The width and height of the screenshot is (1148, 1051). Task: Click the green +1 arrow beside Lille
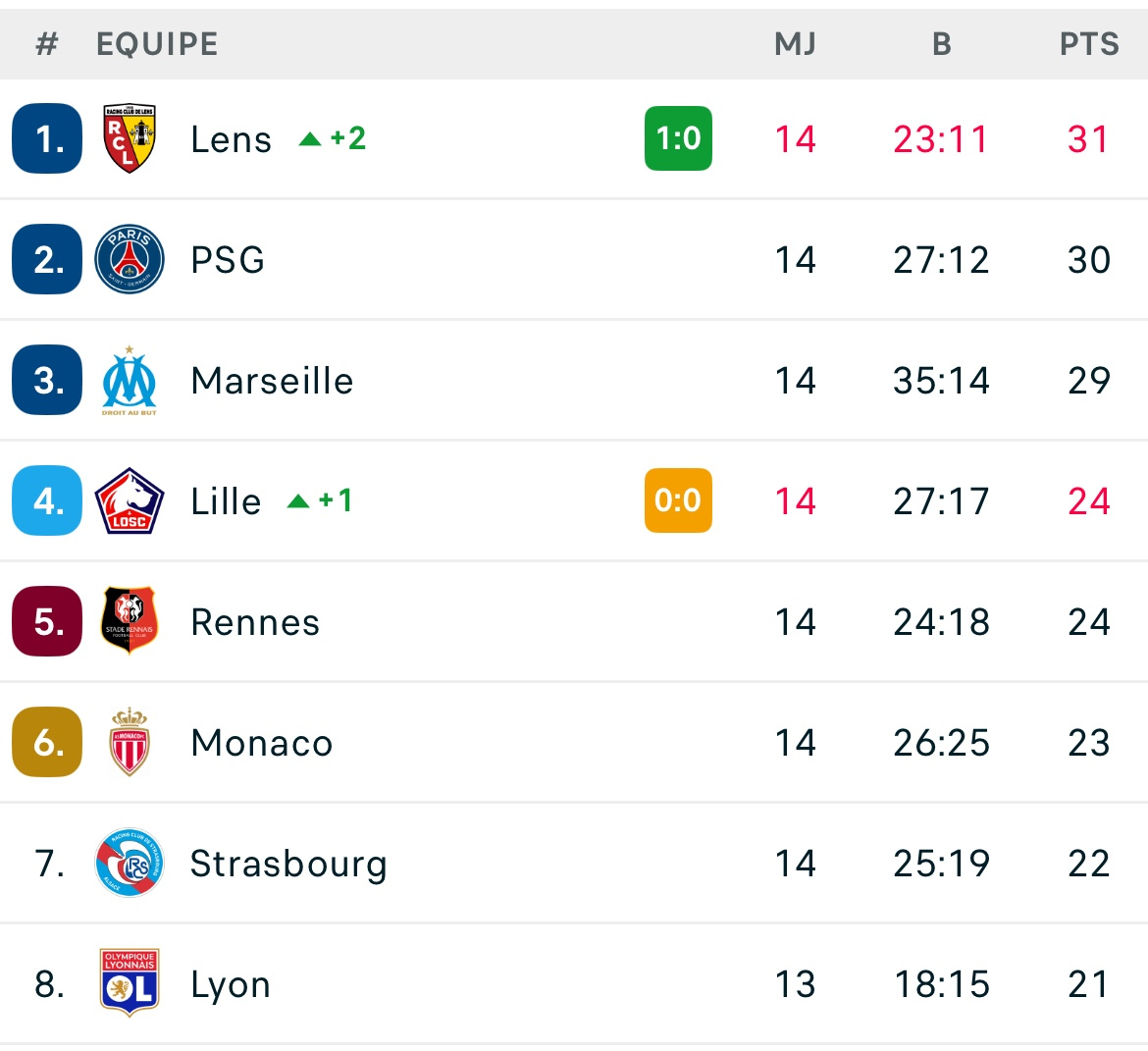pos(298,501)
